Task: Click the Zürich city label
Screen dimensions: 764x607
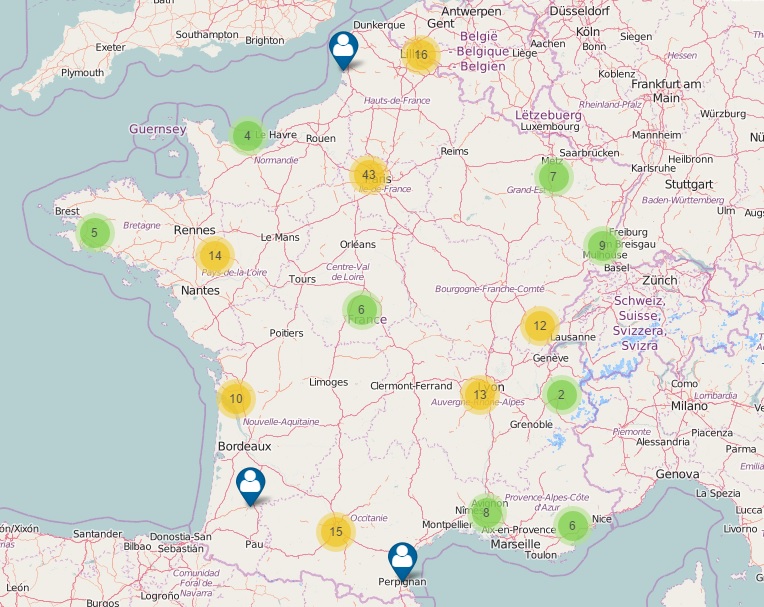Action: pyautogui.click(x=660, y=281)
